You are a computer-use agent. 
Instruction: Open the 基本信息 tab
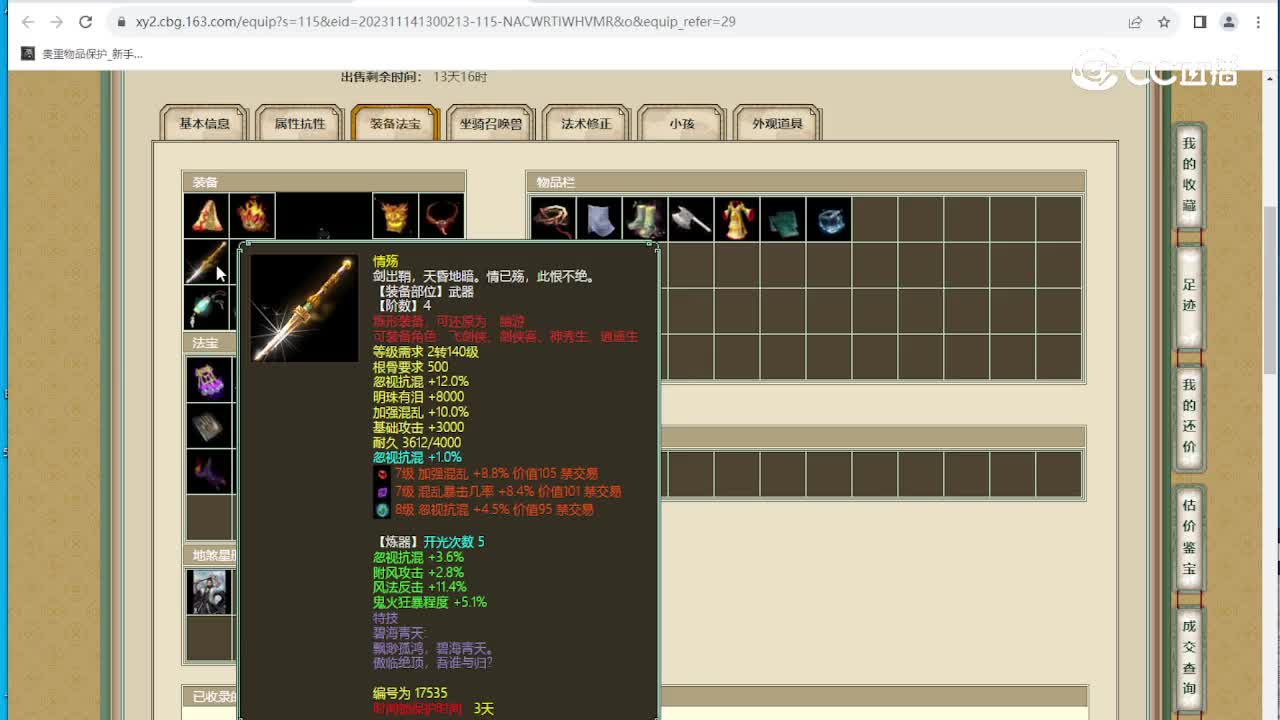204,124
